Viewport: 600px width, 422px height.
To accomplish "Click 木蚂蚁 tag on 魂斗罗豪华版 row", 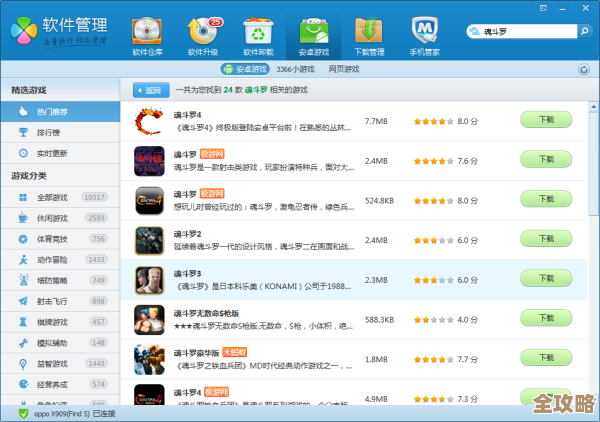I will click(x=235, y=352).
